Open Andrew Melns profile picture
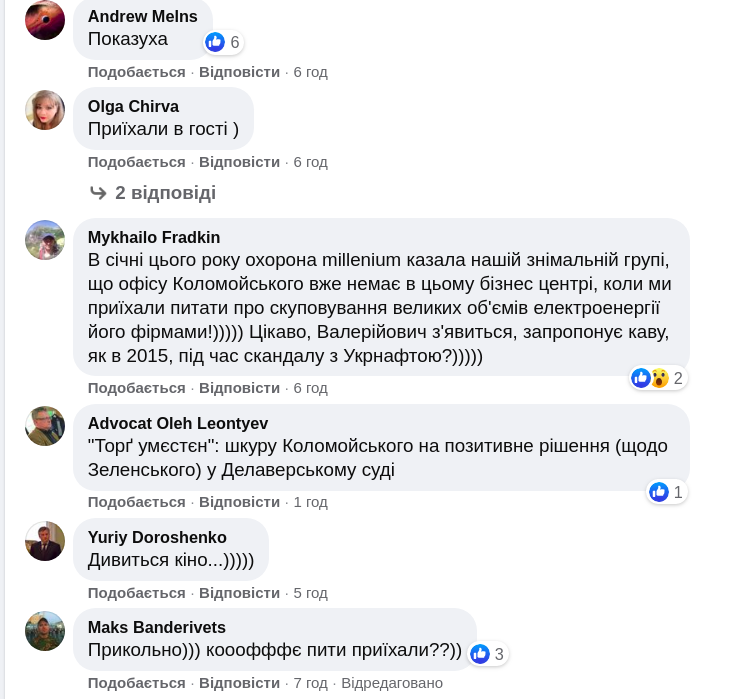This screenshot has width=733, height=699. click(x=45, y=20)
